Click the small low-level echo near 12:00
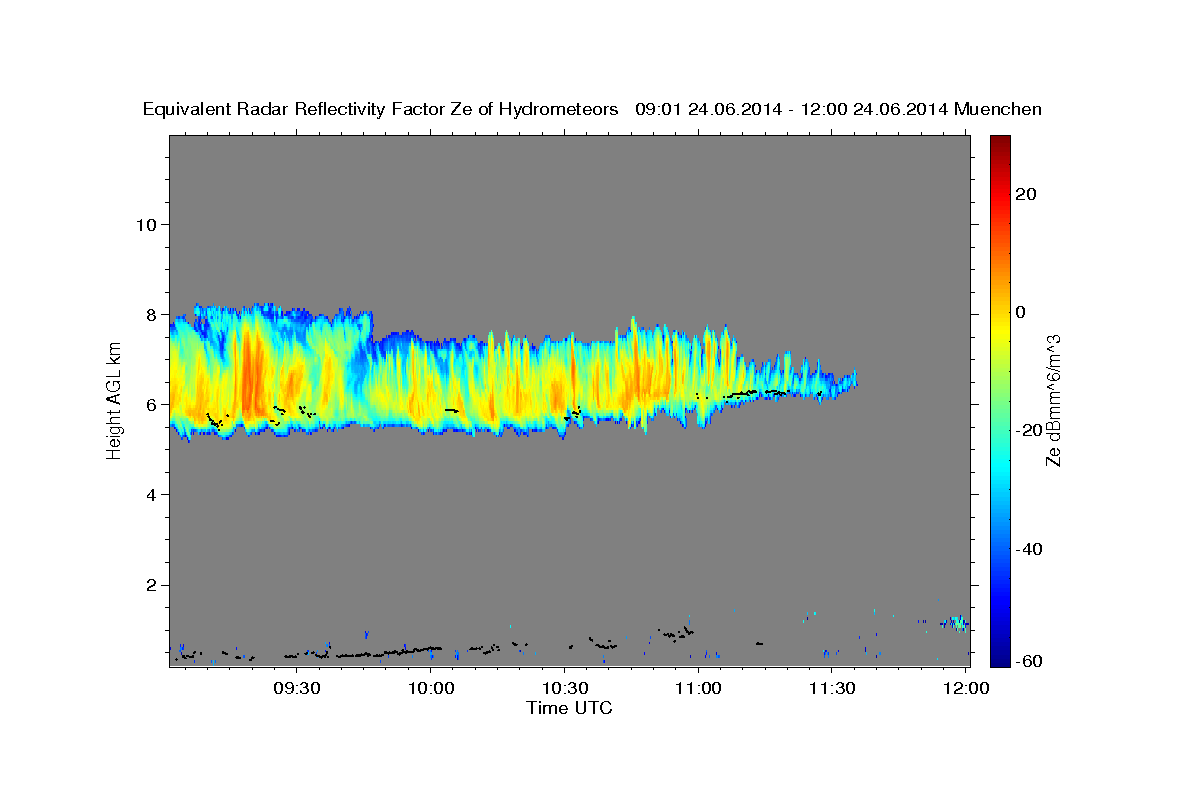 pos(957,622)
